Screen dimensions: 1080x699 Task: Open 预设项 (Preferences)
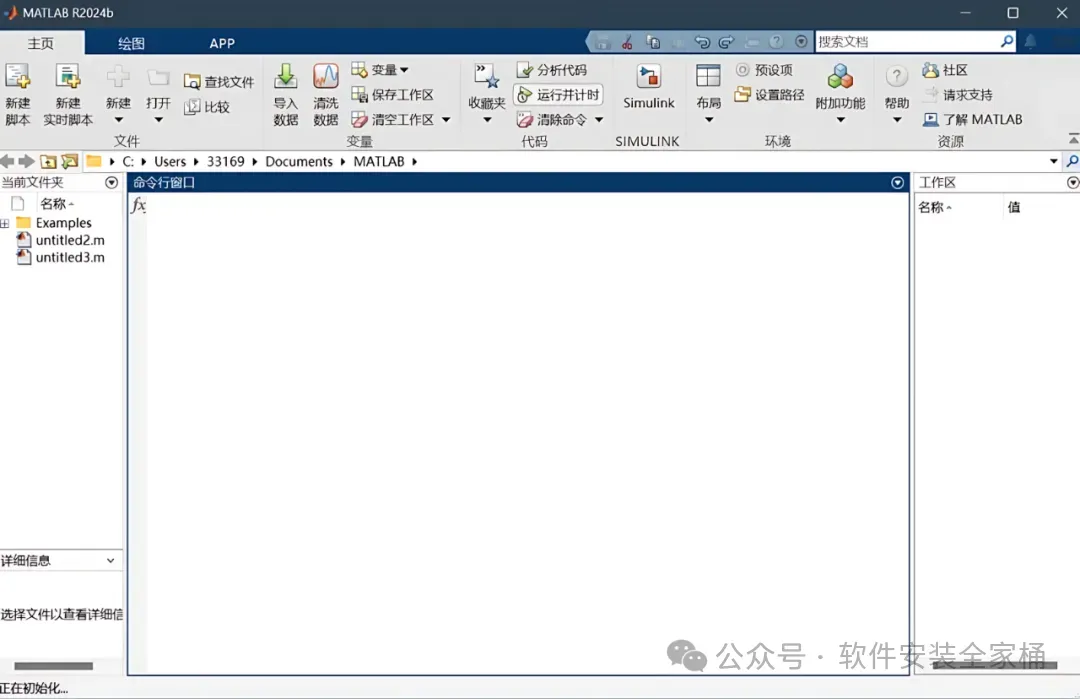point(765,70)
